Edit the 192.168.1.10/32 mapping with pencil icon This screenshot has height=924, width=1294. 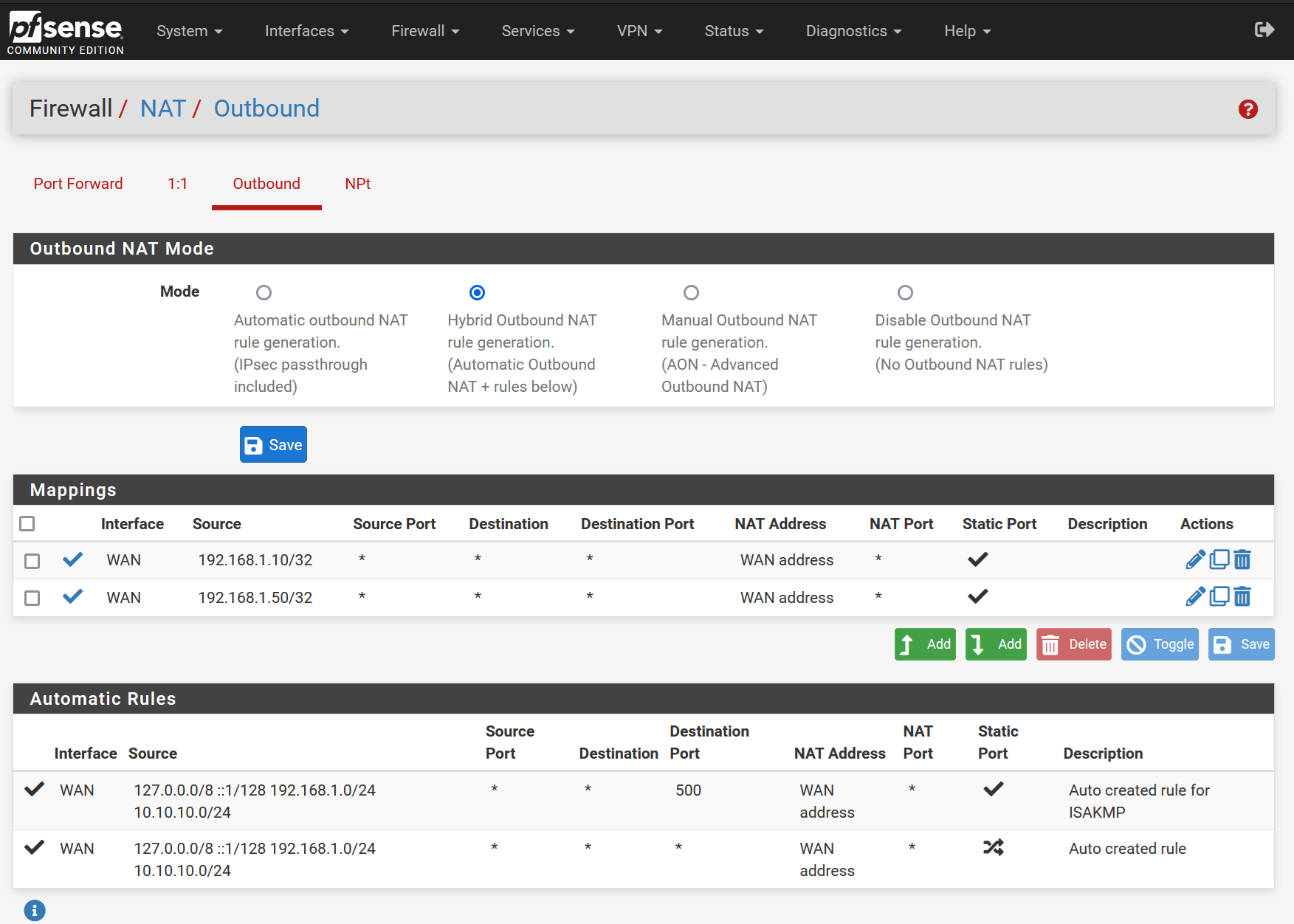[x=1195, y=559]
